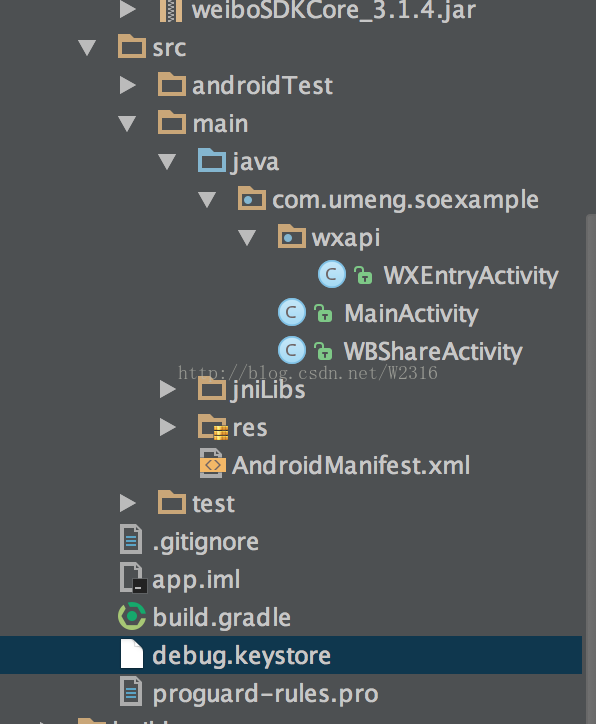Select the java folder label
The height and width of the screenshot is (724, 596).
[255, 163]
